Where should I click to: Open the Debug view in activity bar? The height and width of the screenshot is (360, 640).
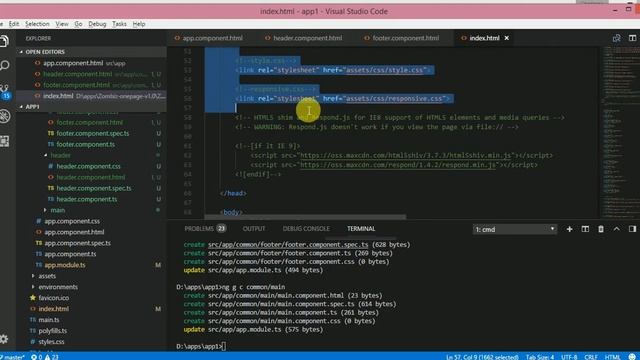[x=4, y=116]
